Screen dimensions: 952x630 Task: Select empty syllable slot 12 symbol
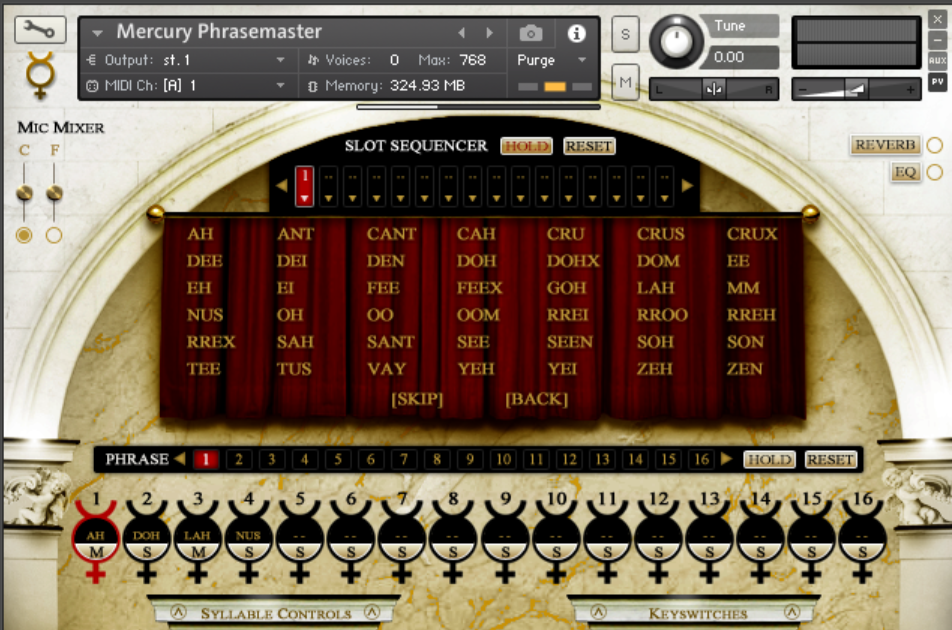658,541
